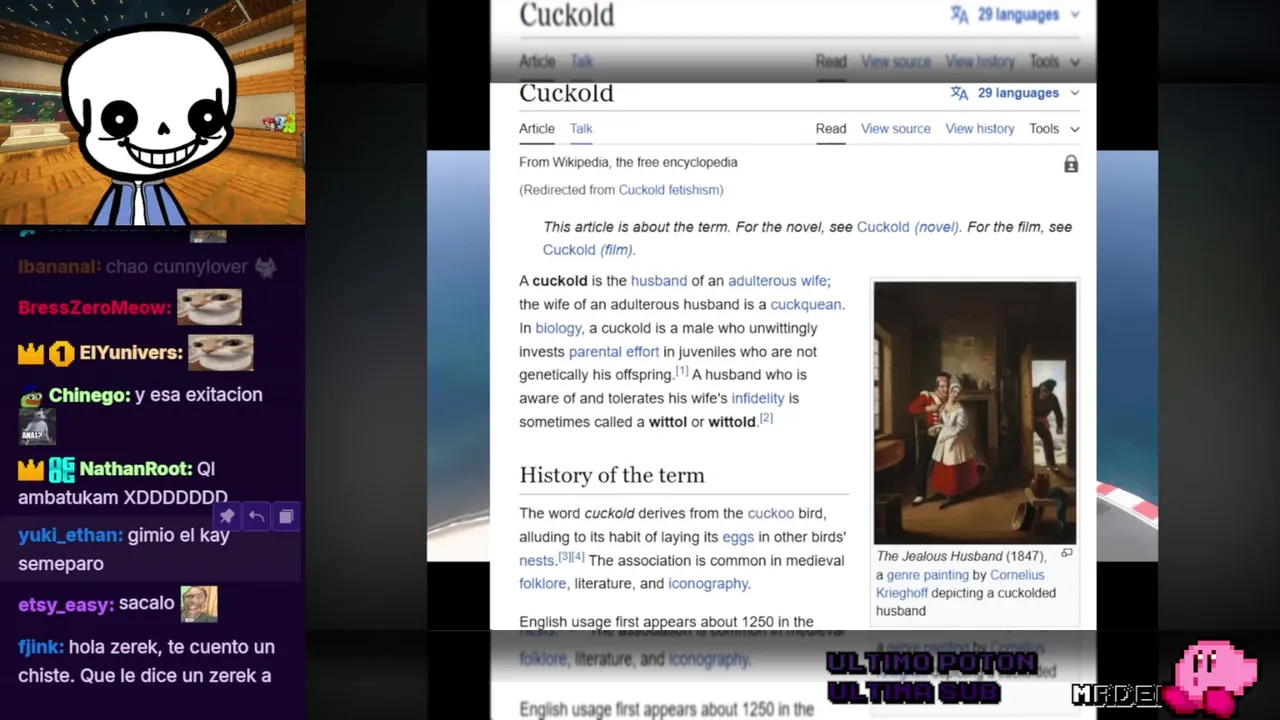Click username etsy_easy in chat

click(x=63, y=604)
